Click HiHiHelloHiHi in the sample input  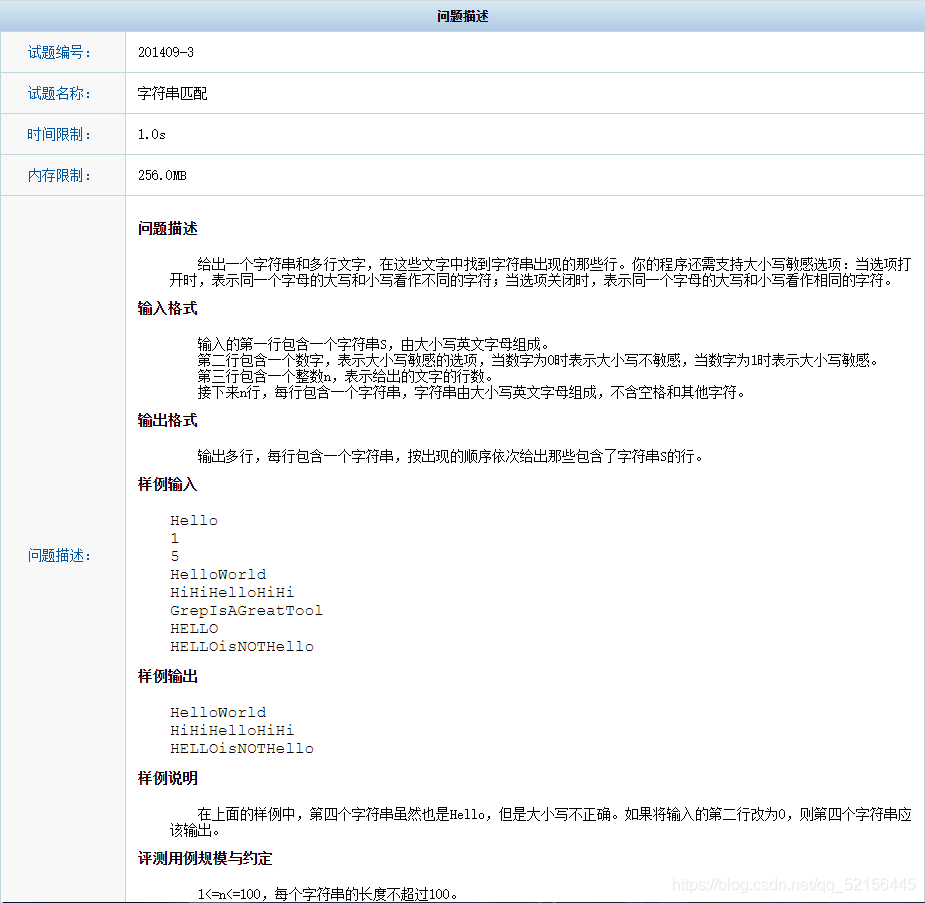coord(232,592)
